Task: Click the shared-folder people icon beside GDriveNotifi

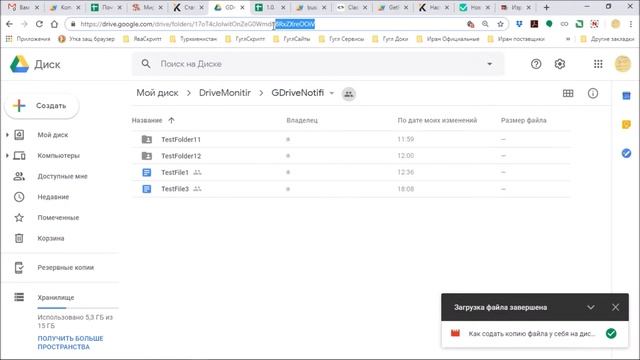Action: pos(349,94)
